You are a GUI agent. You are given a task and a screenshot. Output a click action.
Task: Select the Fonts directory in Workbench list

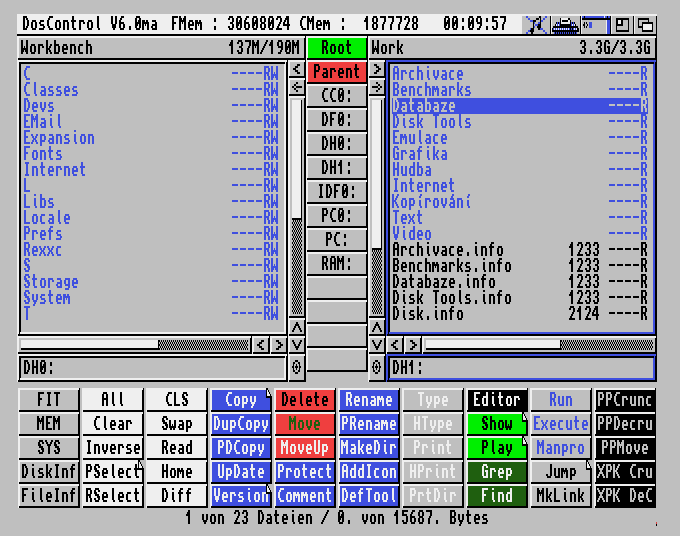coord(150,154)
